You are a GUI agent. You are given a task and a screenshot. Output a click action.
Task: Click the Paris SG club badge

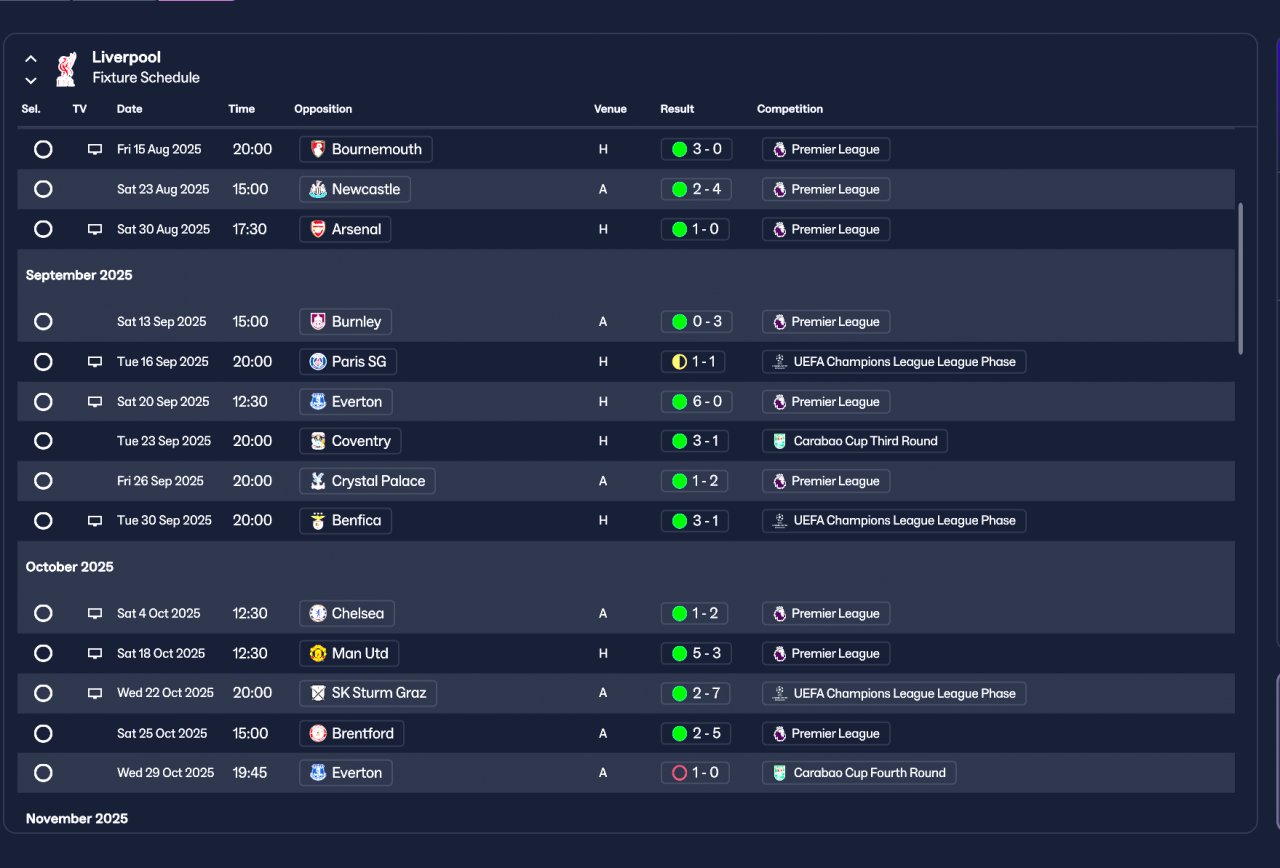coord(318,362)
